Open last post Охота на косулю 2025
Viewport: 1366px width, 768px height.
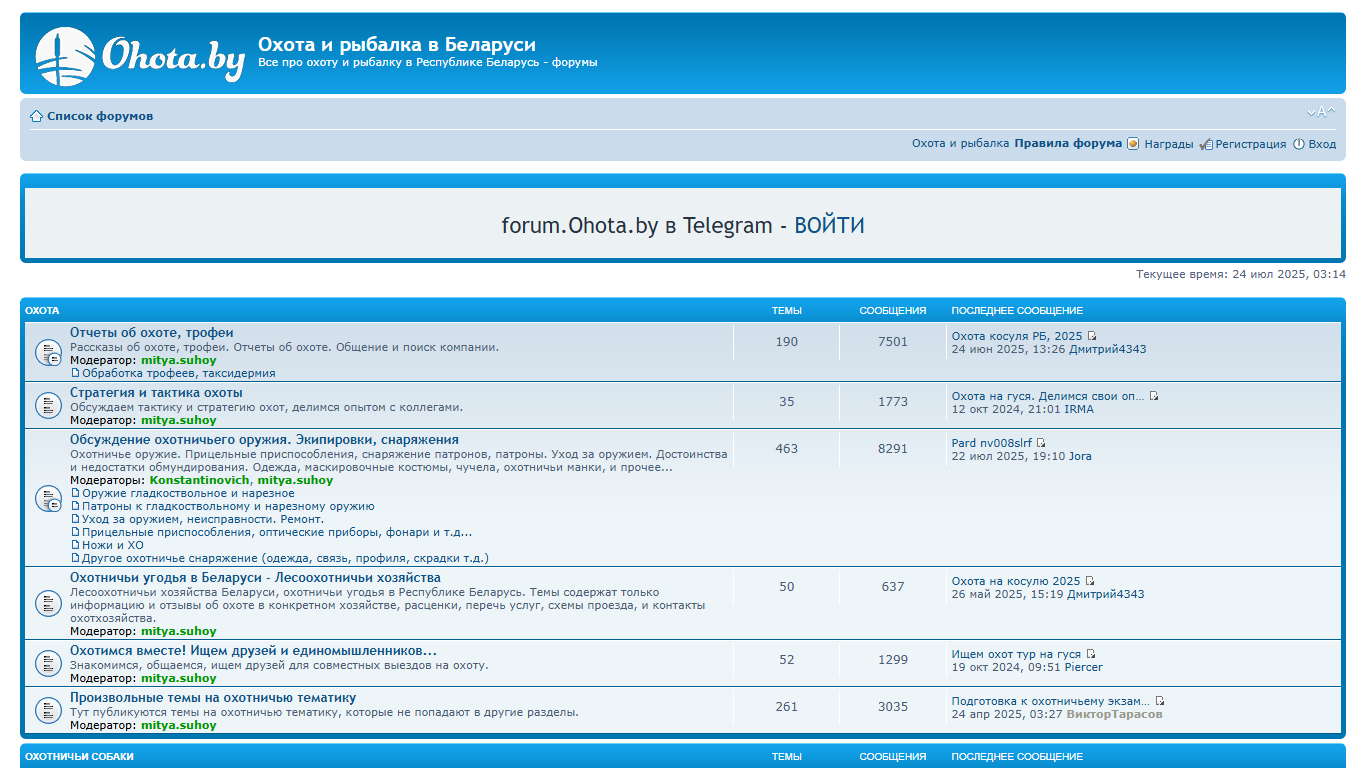(1016, 581)
